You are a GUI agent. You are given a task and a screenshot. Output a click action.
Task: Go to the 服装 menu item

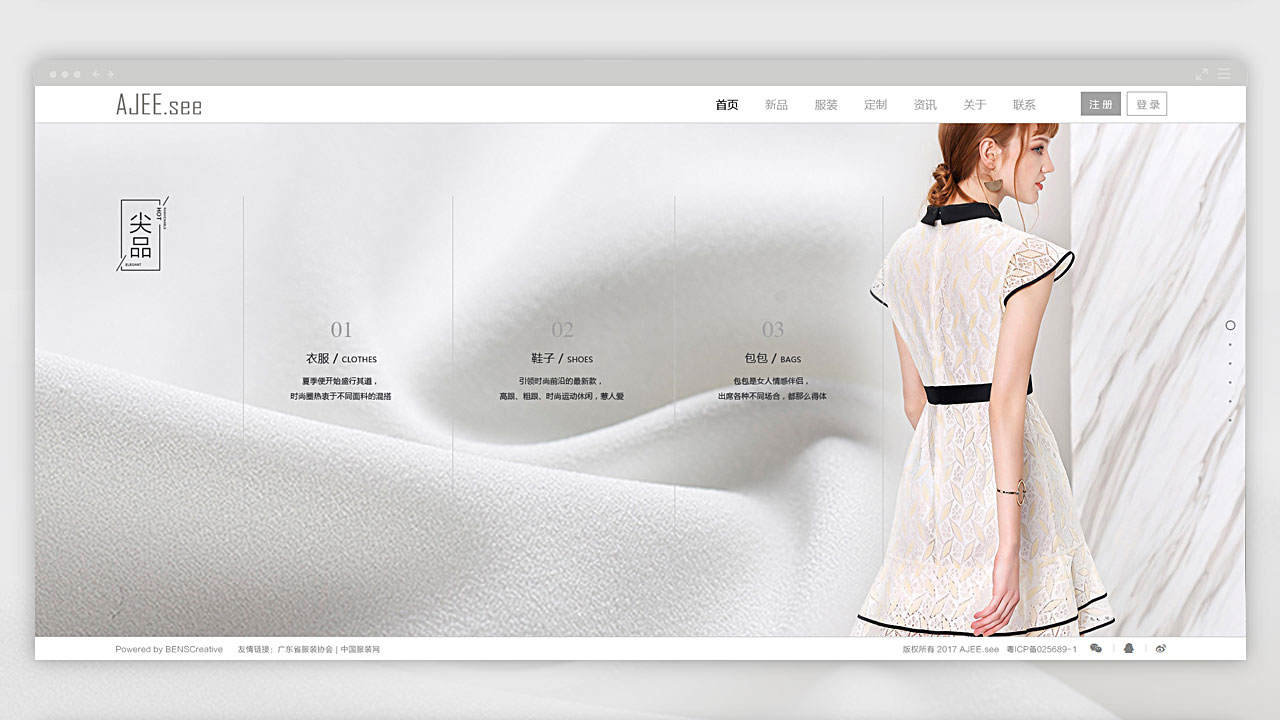coord(826,105)
